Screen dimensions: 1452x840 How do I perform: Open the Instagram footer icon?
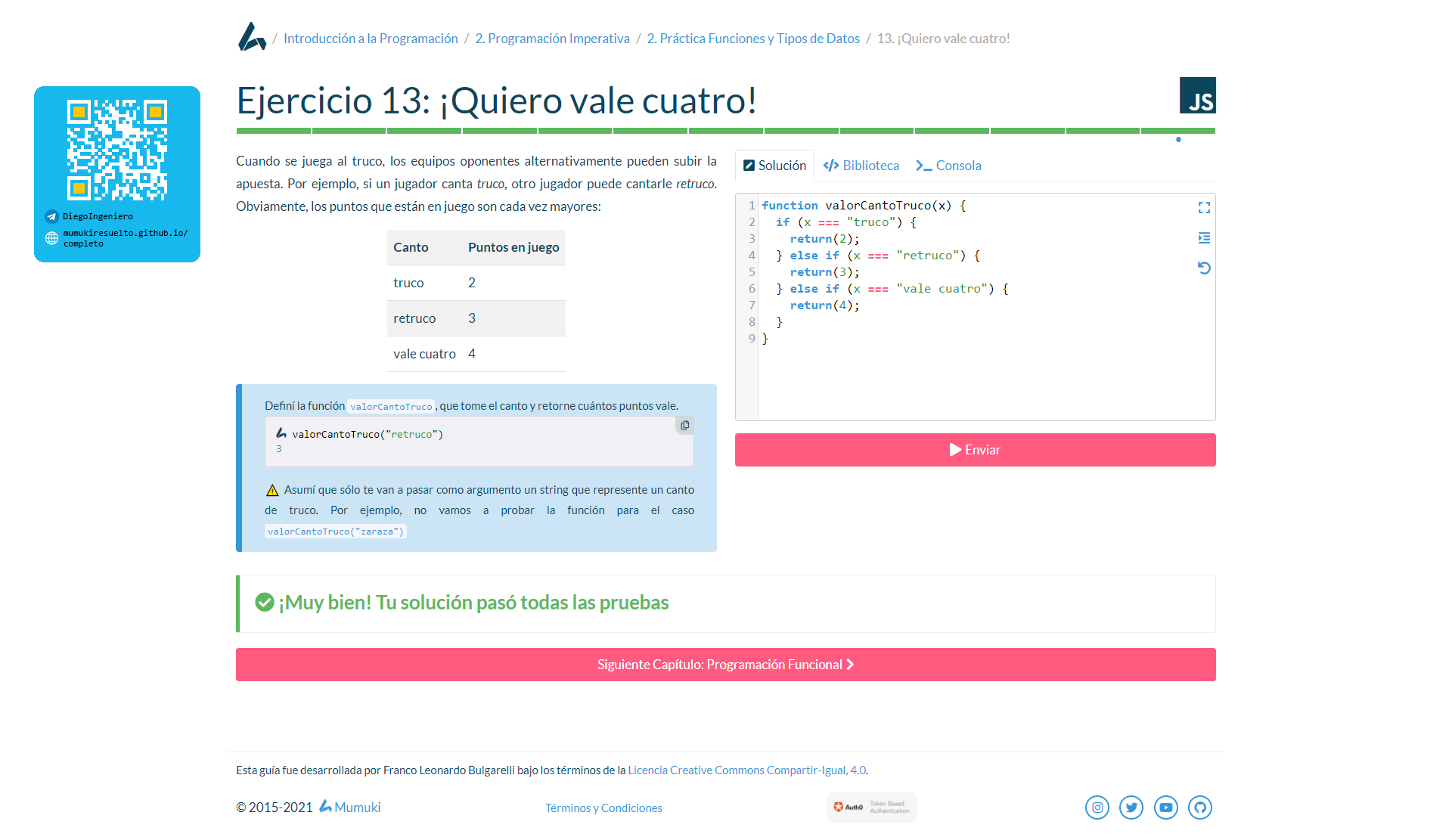point(1097,807)
